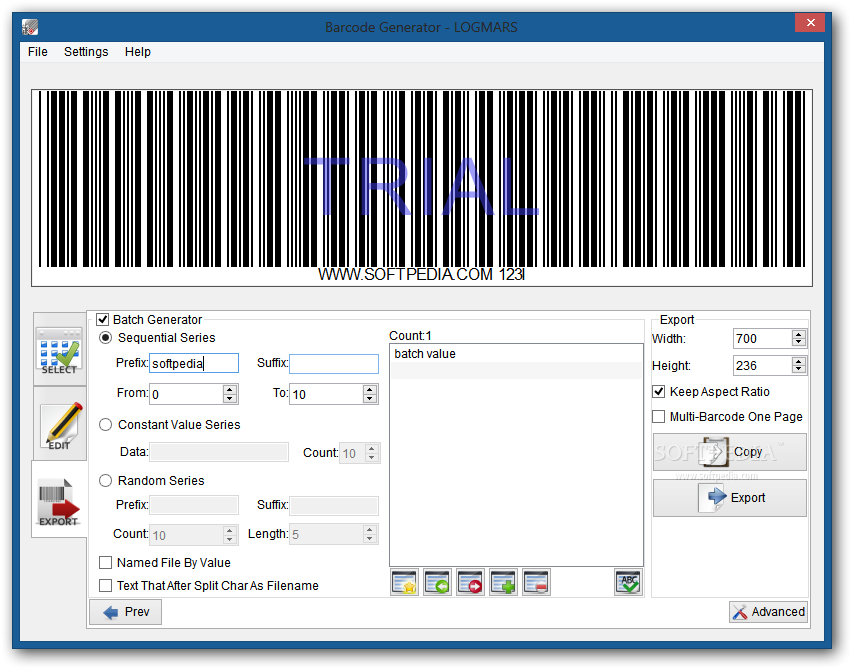
Task: Click the app icon in title bar
Action: [x=30, y=27]
